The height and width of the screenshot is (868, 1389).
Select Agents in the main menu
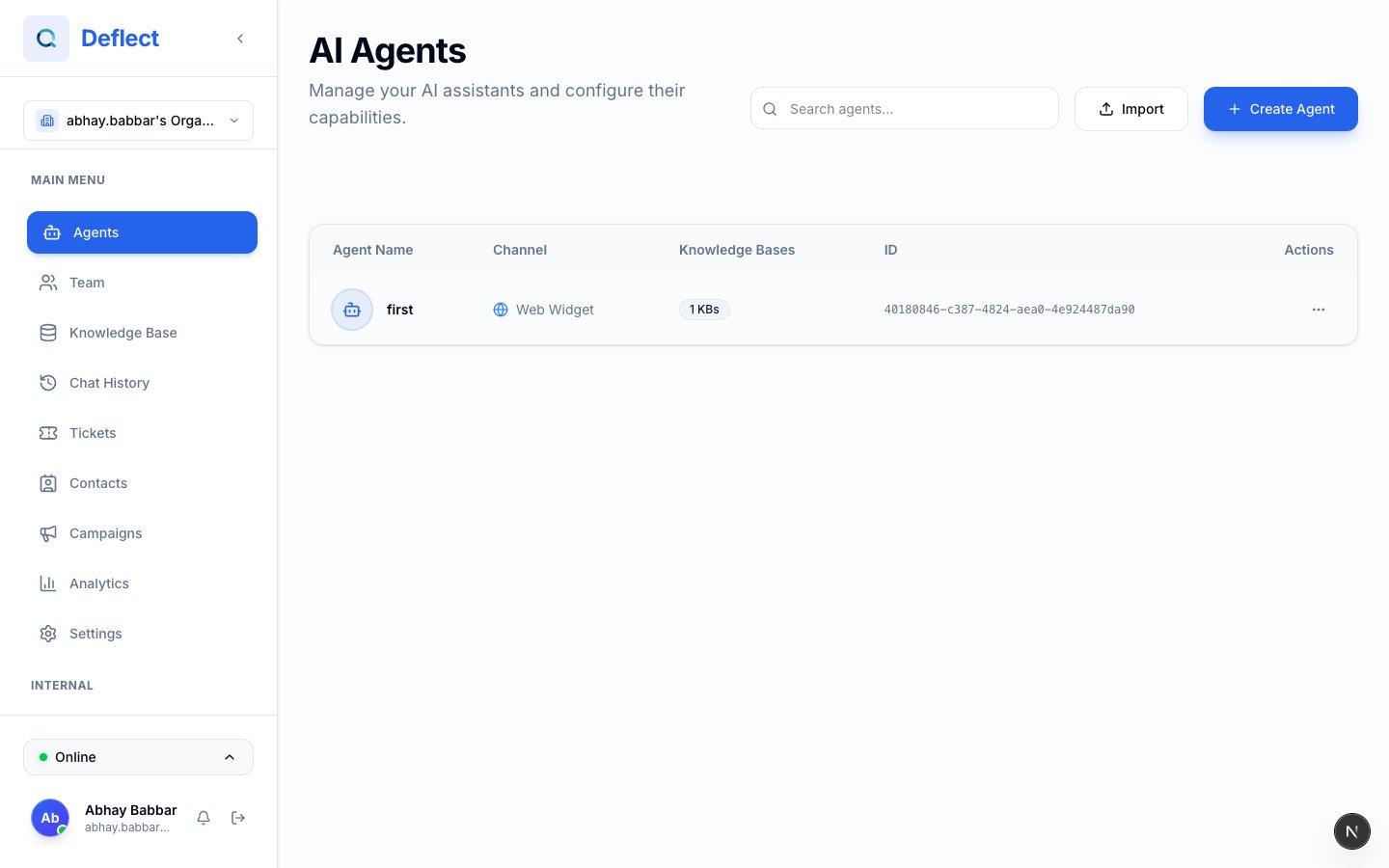click(x=142, y=232)
